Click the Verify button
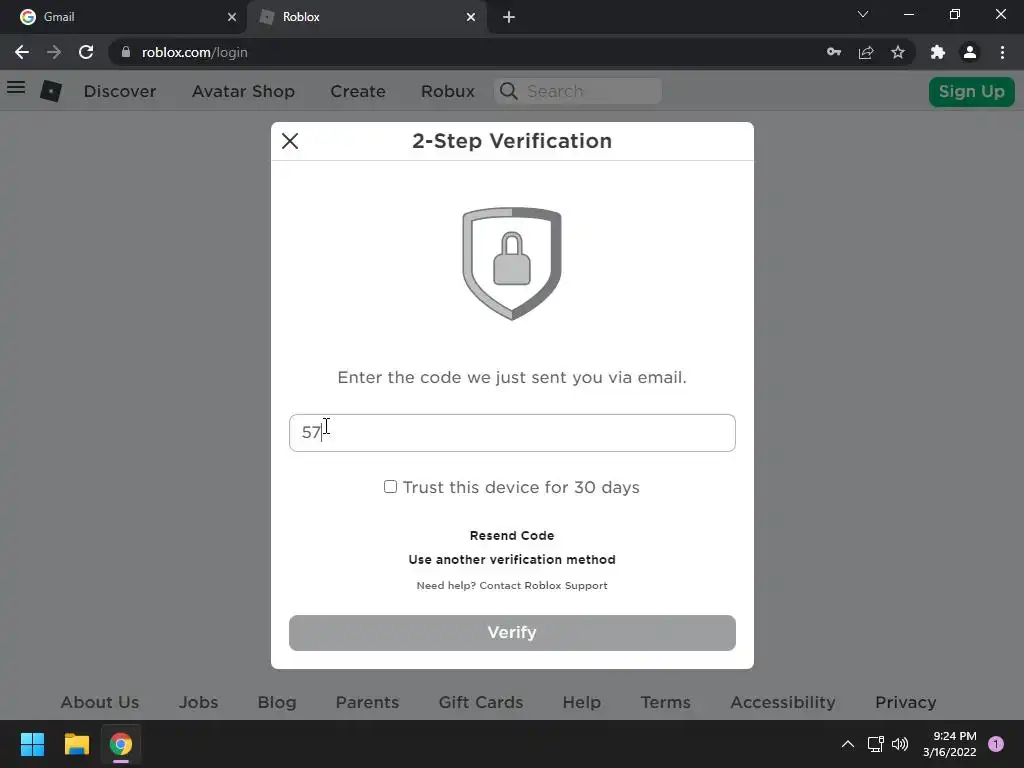Screen dimensions: 1024x768 pyautogui.click(x=512, y=633)
